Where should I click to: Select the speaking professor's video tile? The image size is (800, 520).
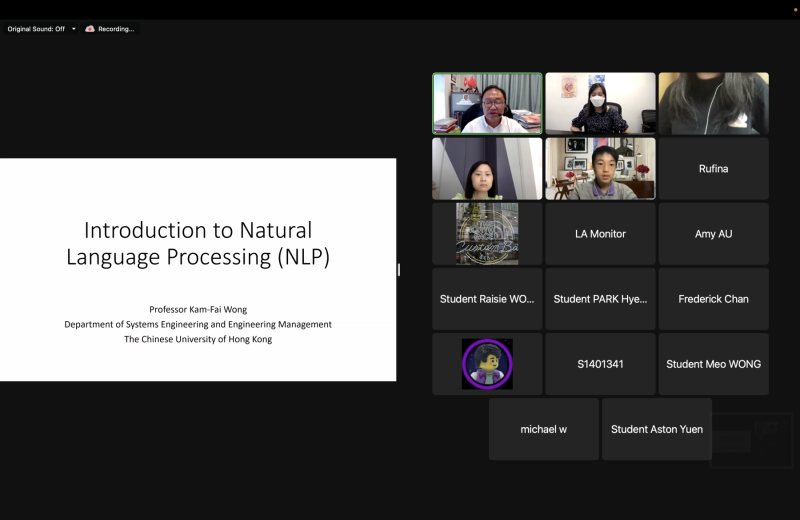tap(487, 103)
